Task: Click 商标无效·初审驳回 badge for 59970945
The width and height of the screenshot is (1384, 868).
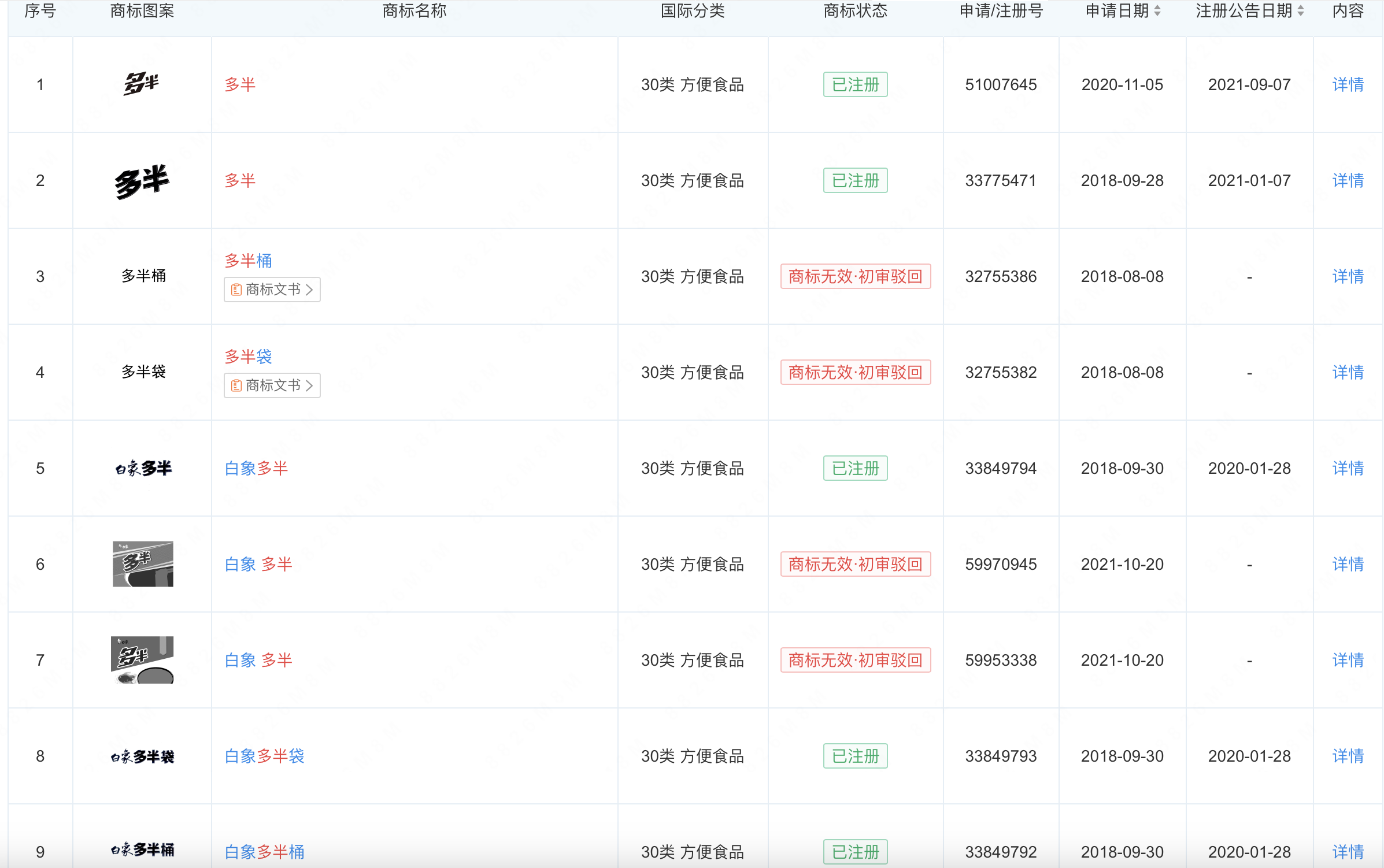Action: pyautogui.click(x=855, y=565)
